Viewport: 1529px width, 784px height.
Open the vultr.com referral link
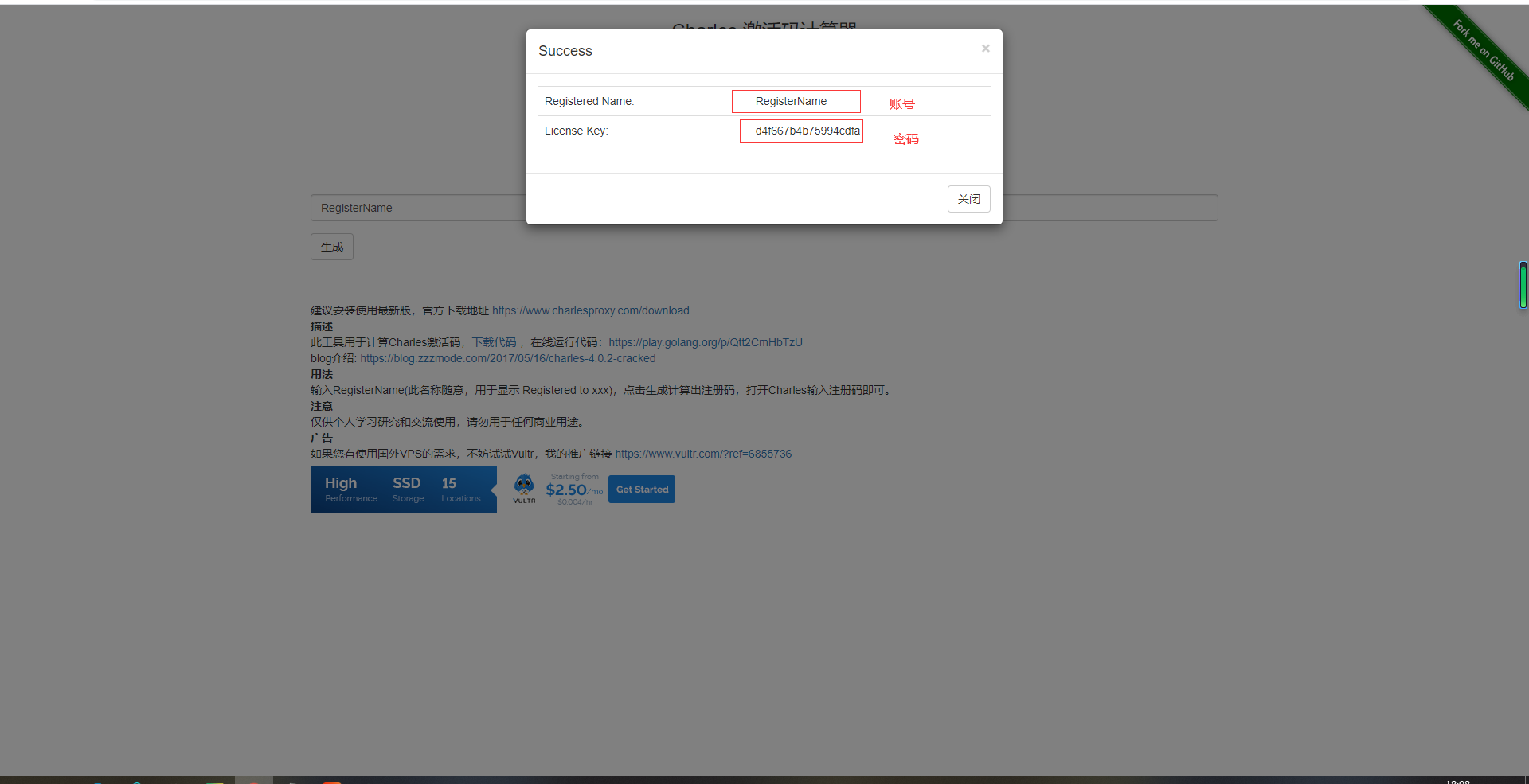(x=703, y=454)
